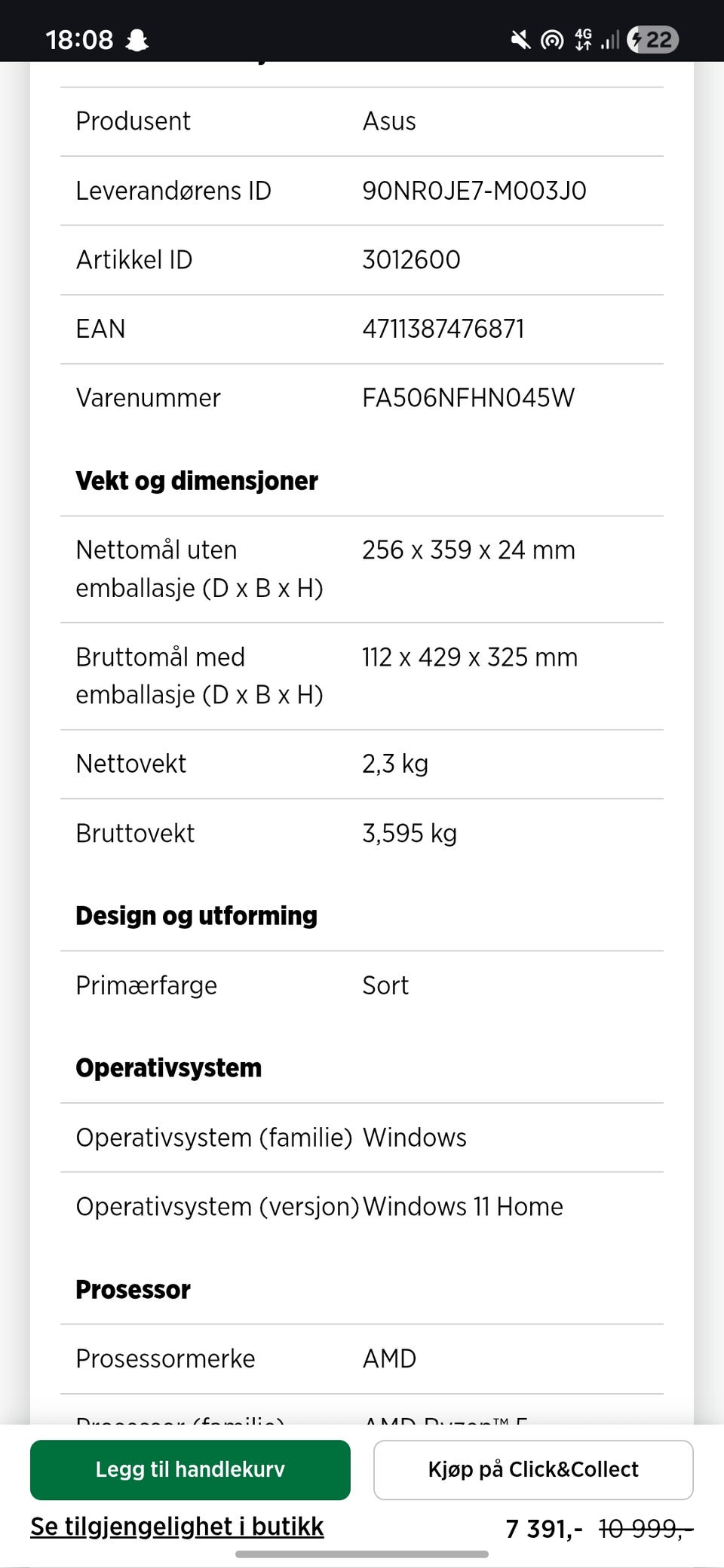Tap the Snapchat notification icon
Screen dimensions: 724x1568
(x=137, y=39)
